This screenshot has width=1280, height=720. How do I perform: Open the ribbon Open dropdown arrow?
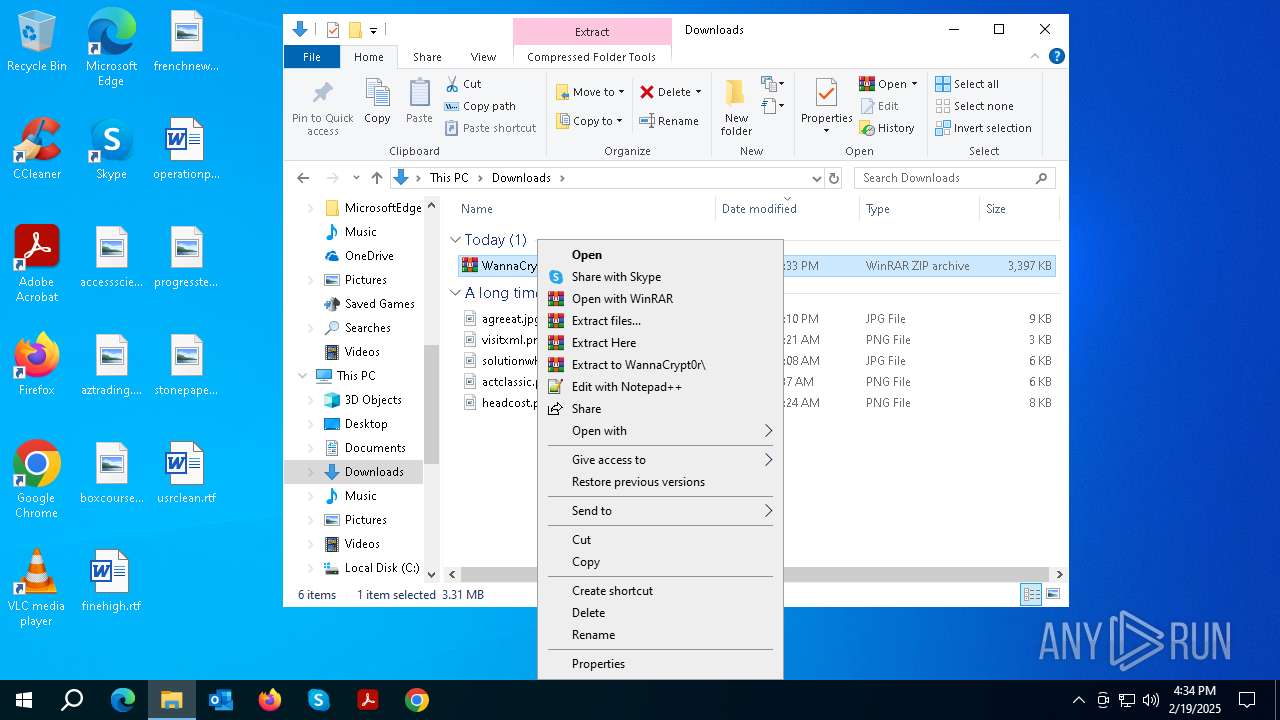point(914,84)
